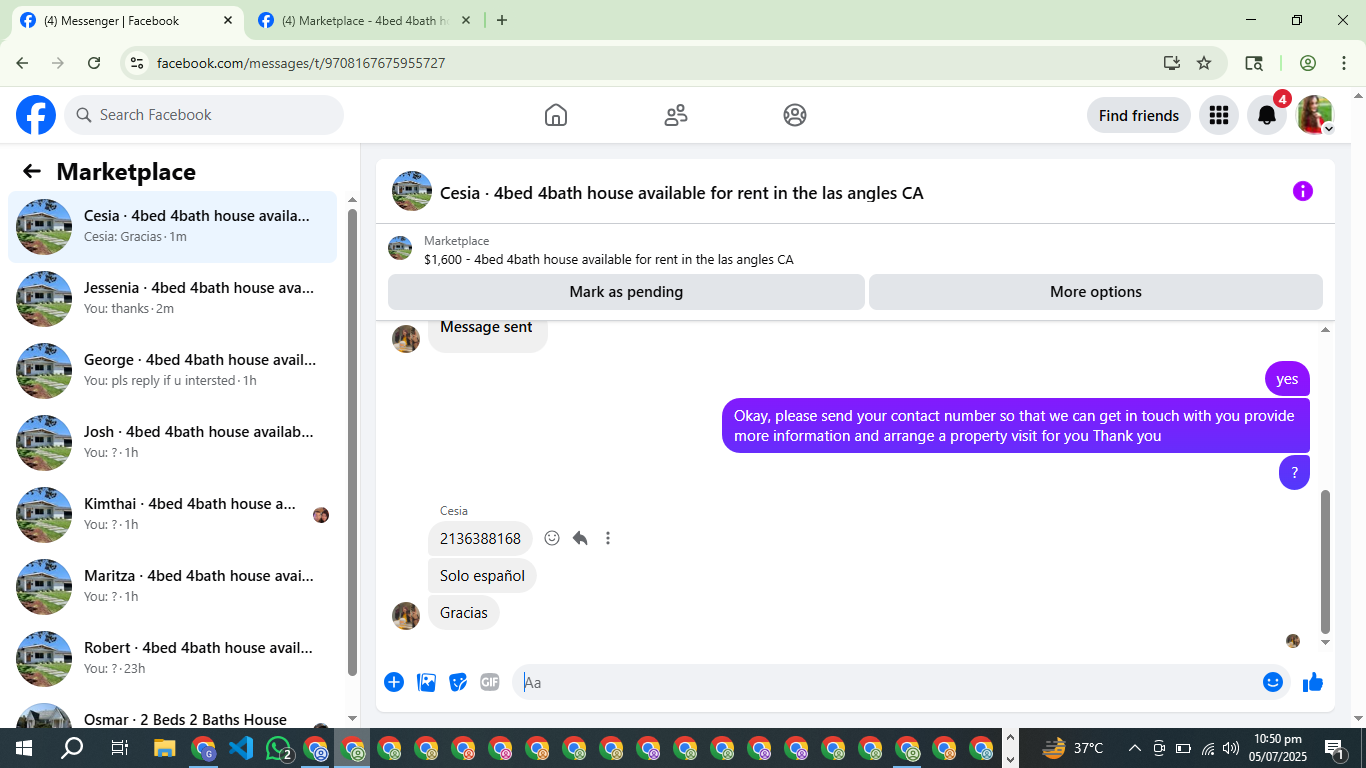1366x768 pixels.
Task: Reload the page
Action: tap(94, 63)
